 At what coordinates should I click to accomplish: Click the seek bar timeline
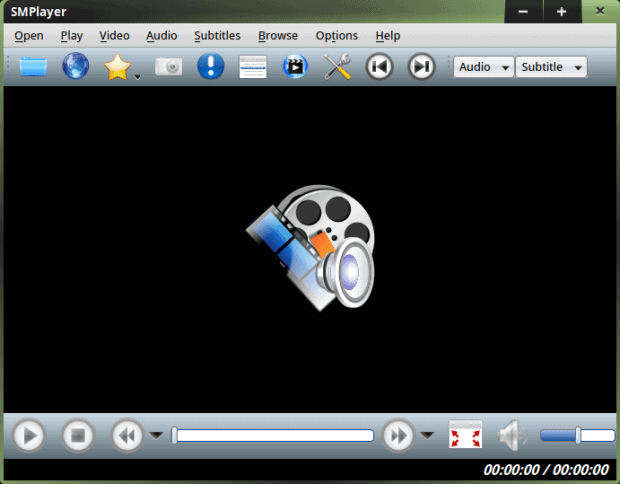[273, 435]
